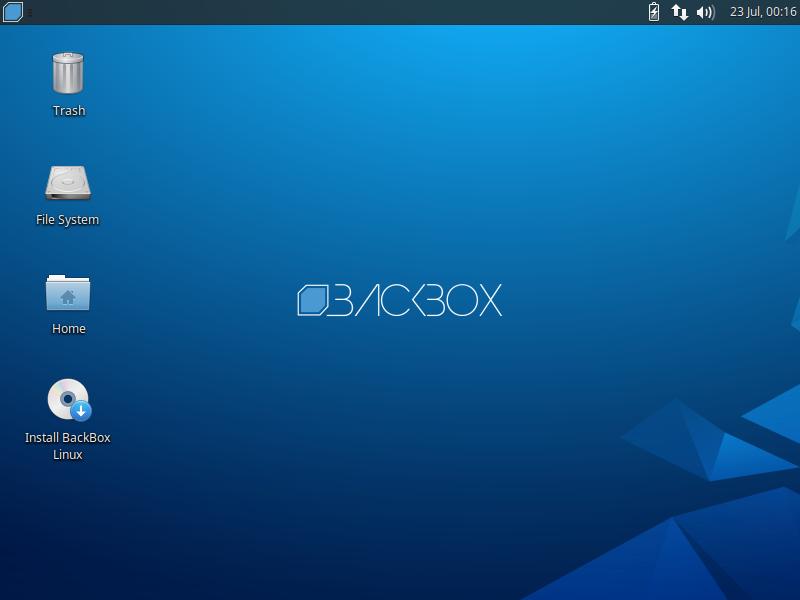The width and height of the screenshot is (800, 600).
Task: Select the Home folder icon
Action: pyautogui.click(x=68, y=292)
